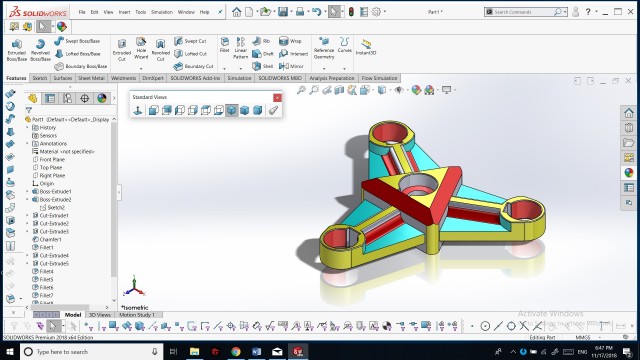Open Chrome from the taskbar
This screenshot has height=360, width=640.
point(236,351)
